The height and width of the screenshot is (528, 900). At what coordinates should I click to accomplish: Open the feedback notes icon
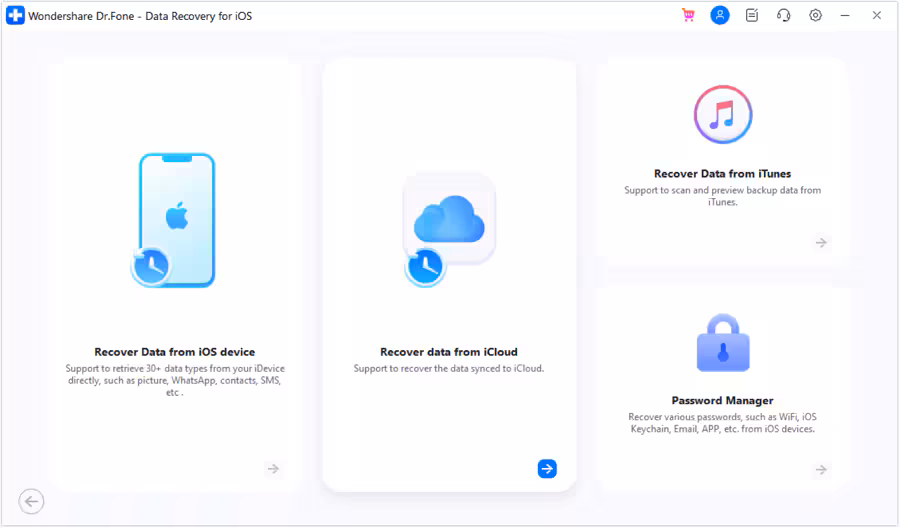752,15
